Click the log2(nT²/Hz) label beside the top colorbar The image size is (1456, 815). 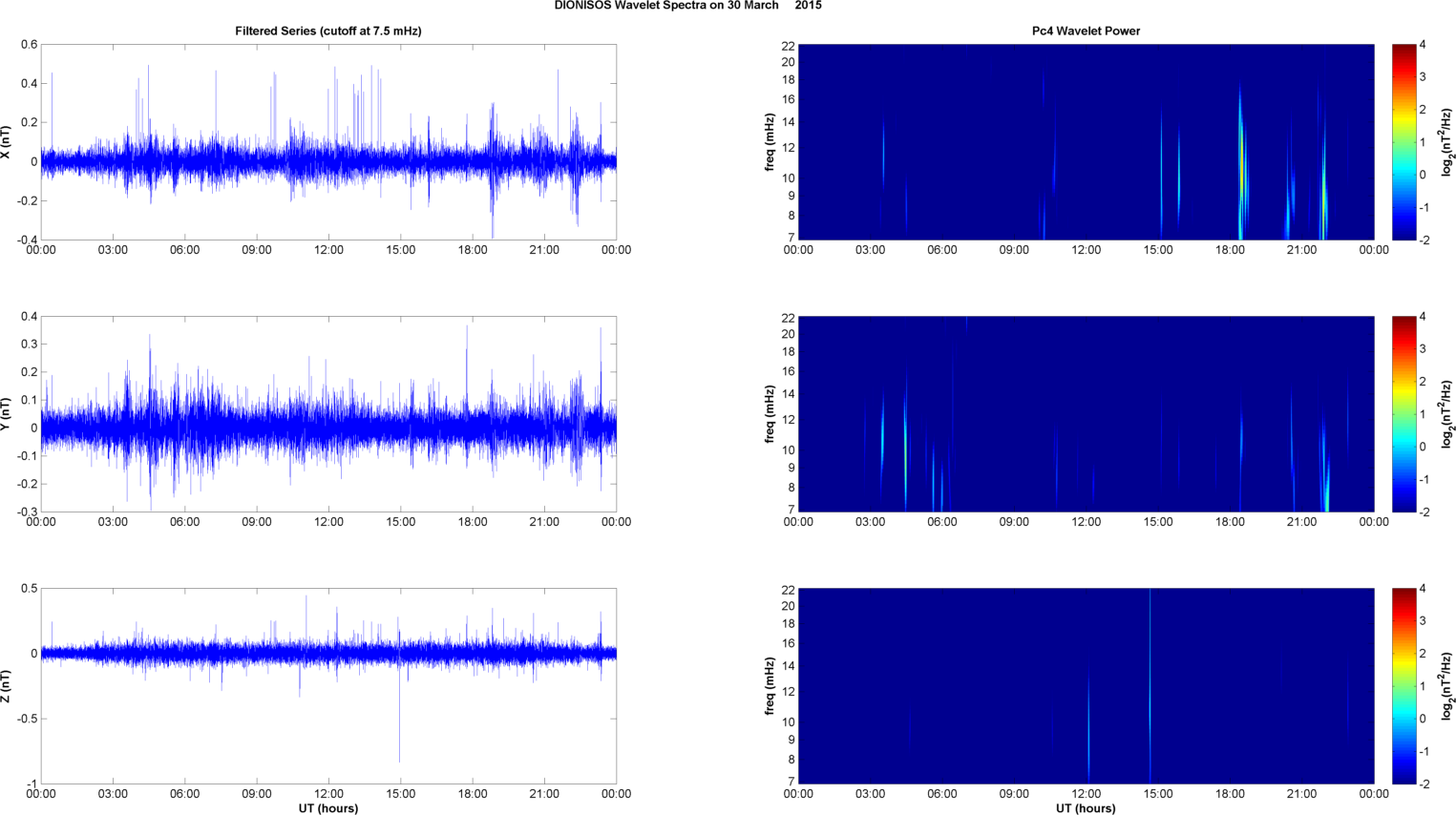coord(1447,142)
